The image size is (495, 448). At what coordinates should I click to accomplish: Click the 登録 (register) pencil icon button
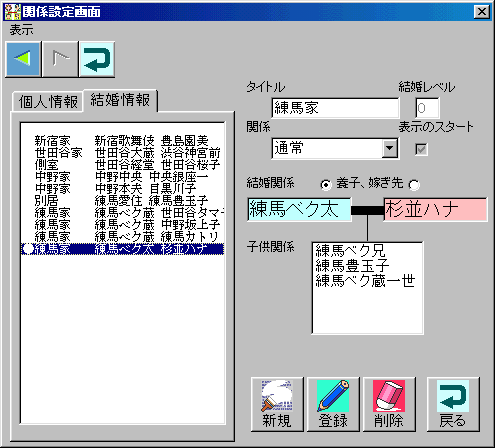pyautogui.click(x=333, y=404)
